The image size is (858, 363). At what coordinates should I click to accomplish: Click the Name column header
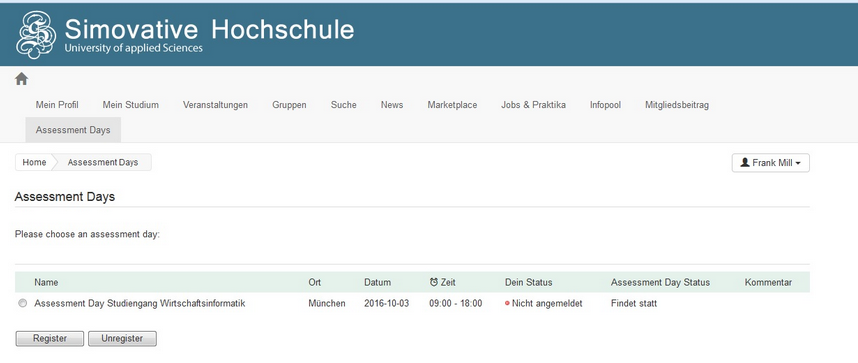(46, 283)
